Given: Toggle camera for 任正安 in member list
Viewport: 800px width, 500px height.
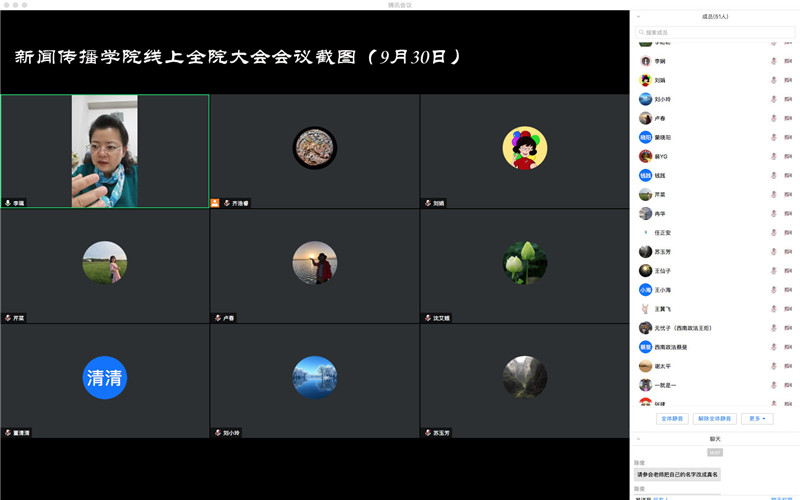Looking at the screenshot, I should (788, 233).
